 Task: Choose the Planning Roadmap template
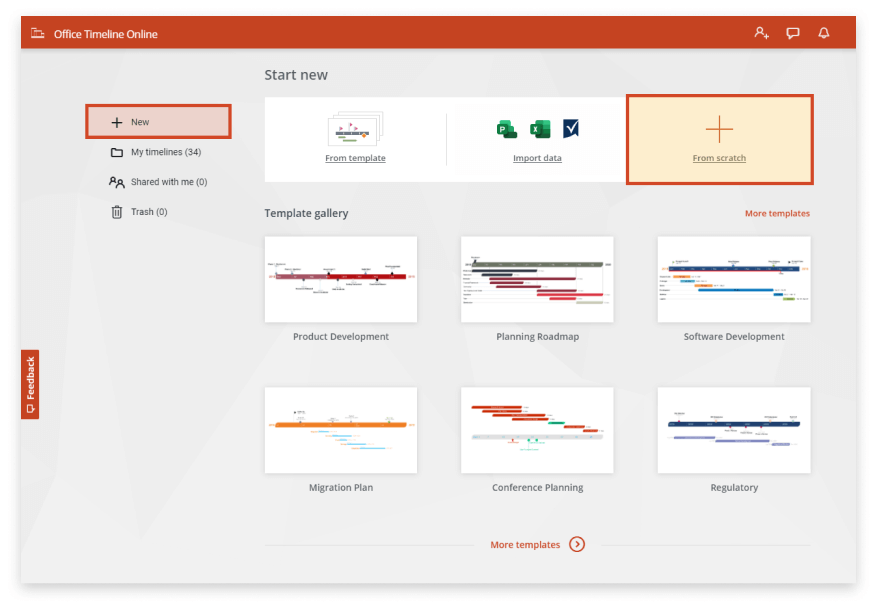[537, 279]
